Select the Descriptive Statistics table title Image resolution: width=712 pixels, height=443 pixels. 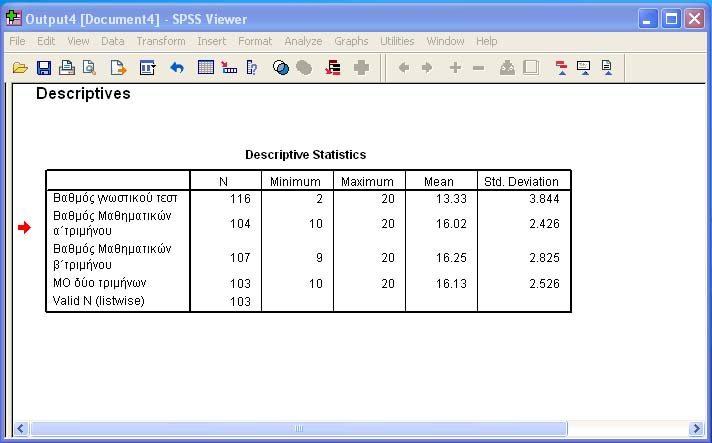(x=306, y=155)
